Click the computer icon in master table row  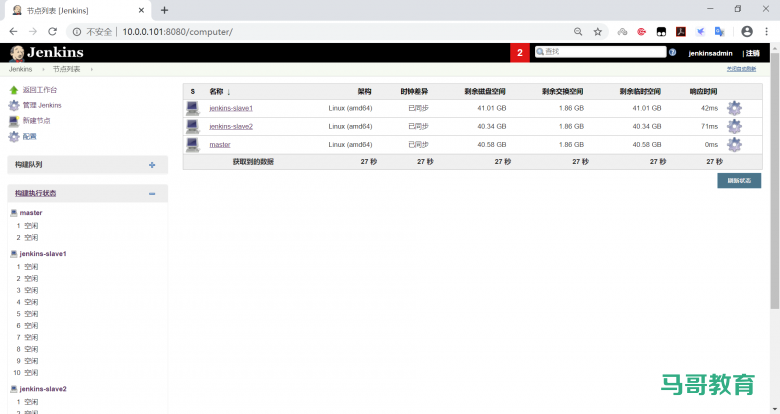click(193, 145)
